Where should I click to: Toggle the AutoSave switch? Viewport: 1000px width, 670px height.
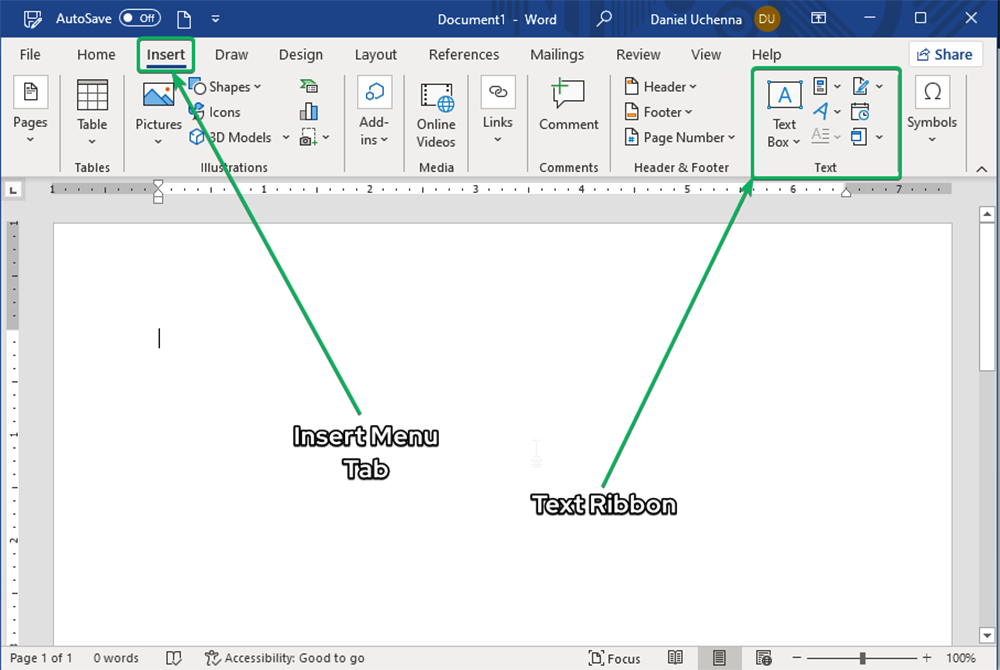click(139, 18)
